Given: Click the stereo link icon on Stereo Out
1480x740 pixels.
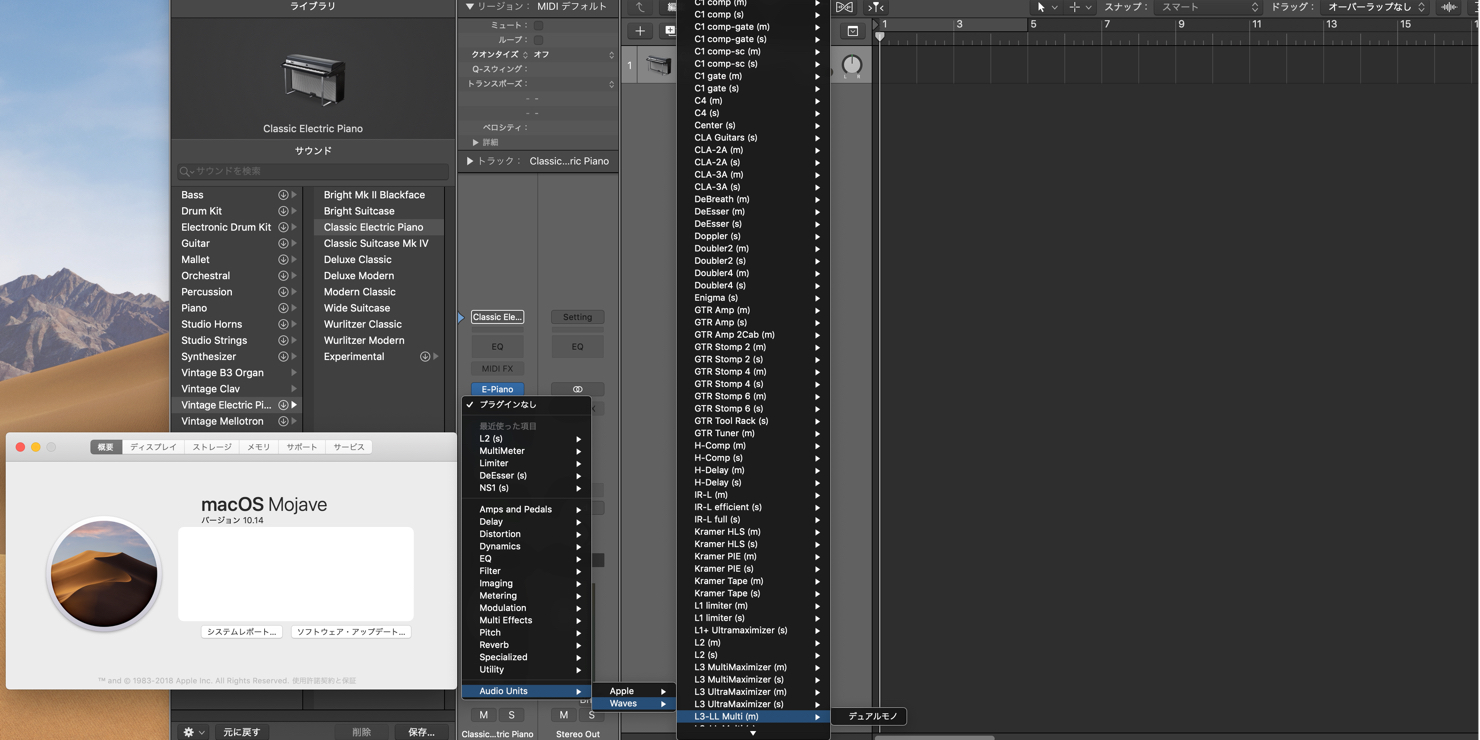Looking at the screenshot, I should 577,389.
